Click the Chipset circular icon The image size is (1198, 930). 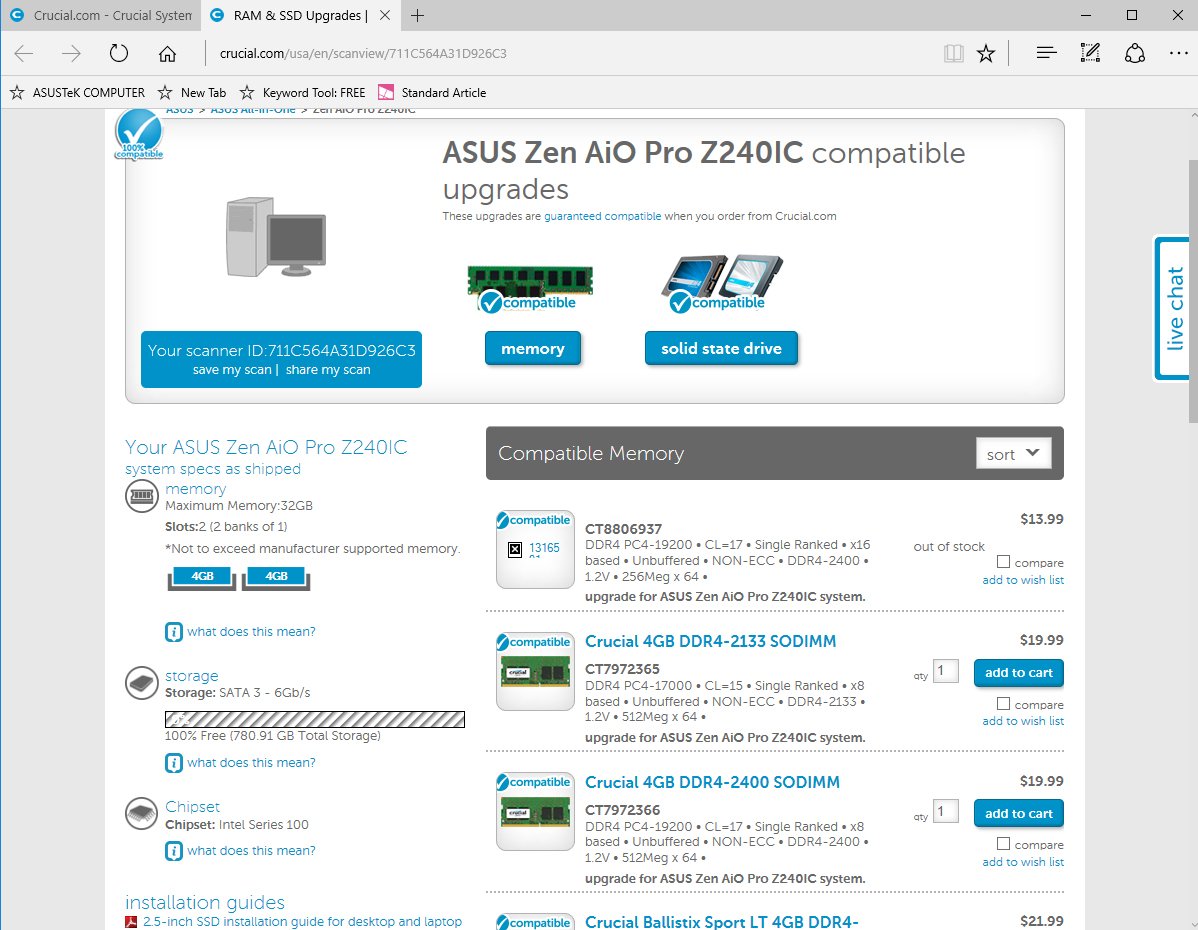(x=142, y=814)
